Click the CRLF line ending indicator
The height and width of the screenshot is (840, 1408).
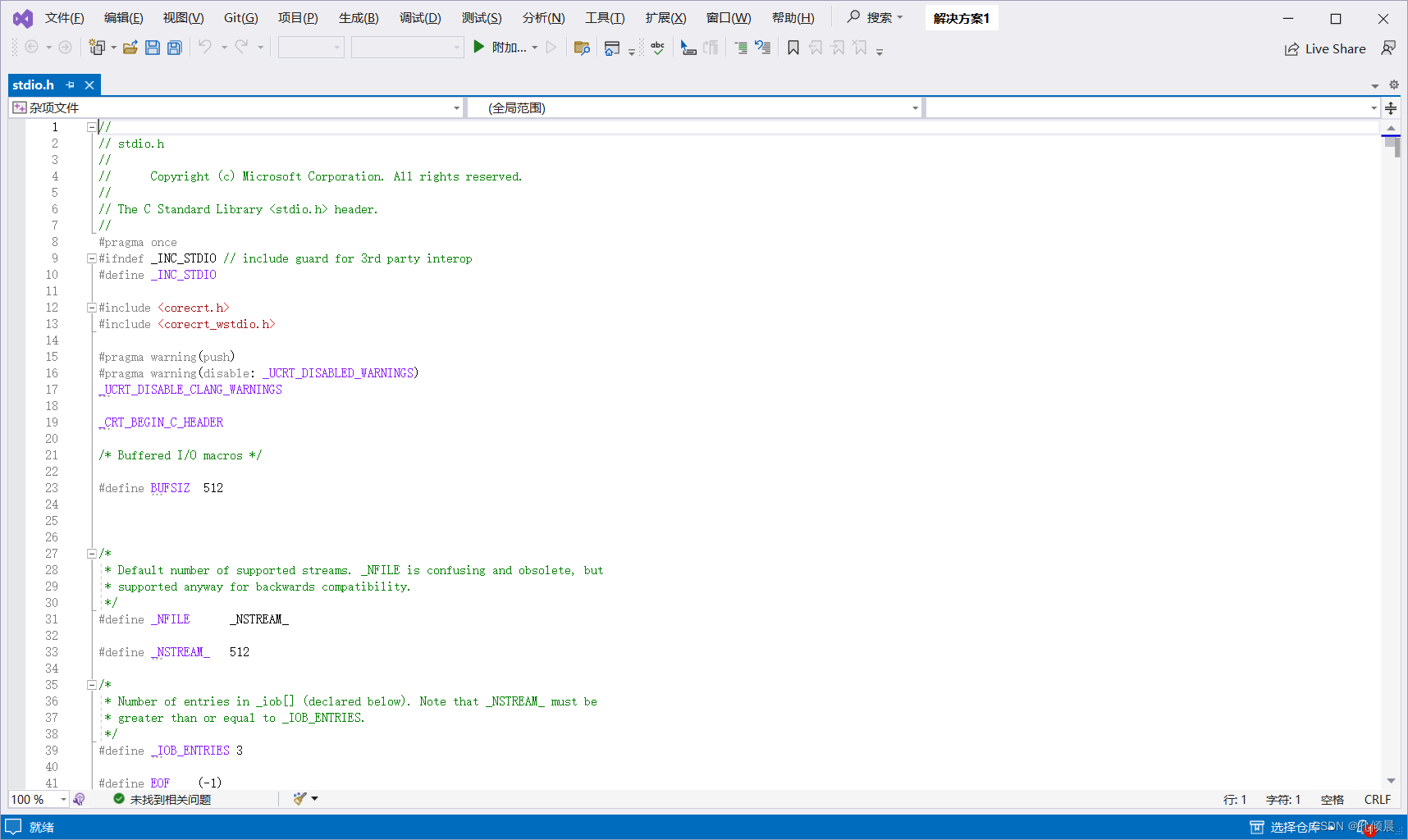coord(1377,799)
